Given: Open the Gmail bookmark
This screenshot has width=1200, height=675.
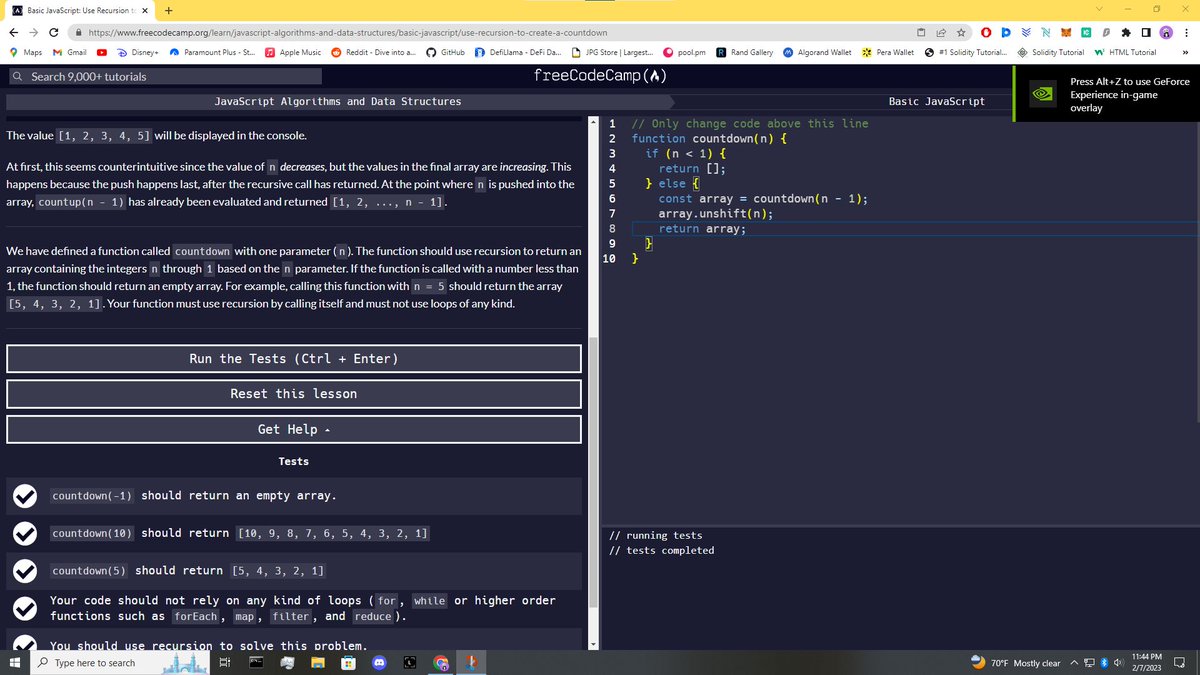Looking at the screenshot, I should pyautogui.click(x=69, y=52).
